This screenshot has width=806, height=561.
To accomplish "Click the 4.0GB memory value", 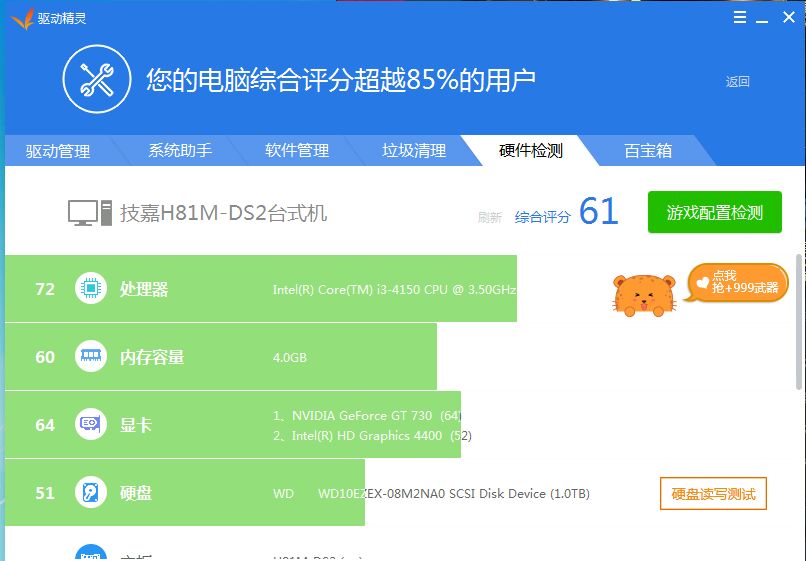I will tap(290, 357).
